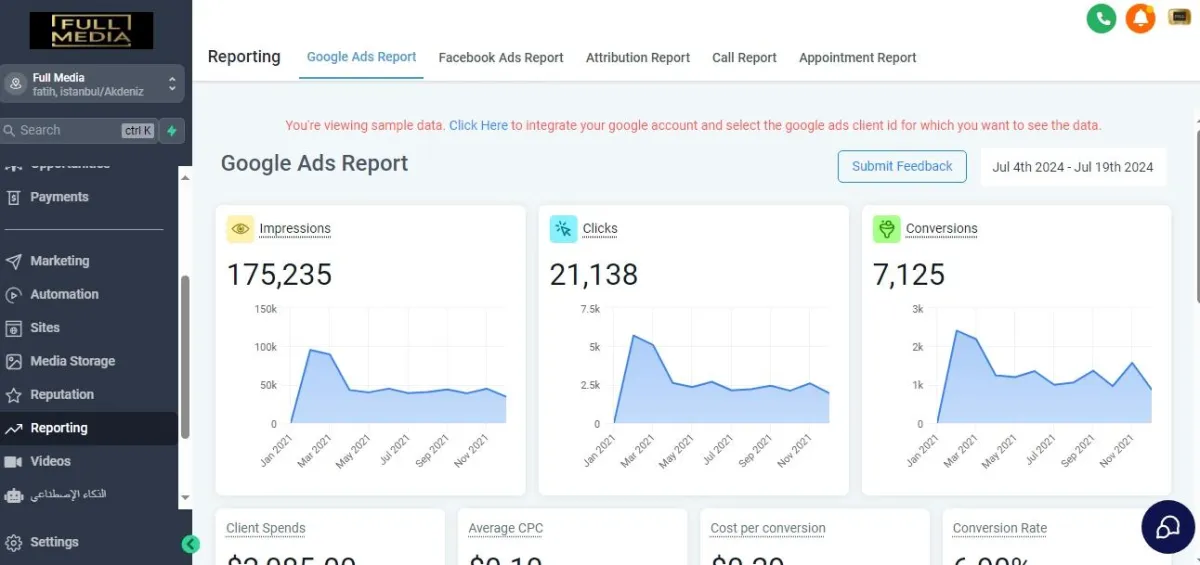Click the Conversions card label
The height and width of the screenshot is (565, 1200).
coord(942,228)
